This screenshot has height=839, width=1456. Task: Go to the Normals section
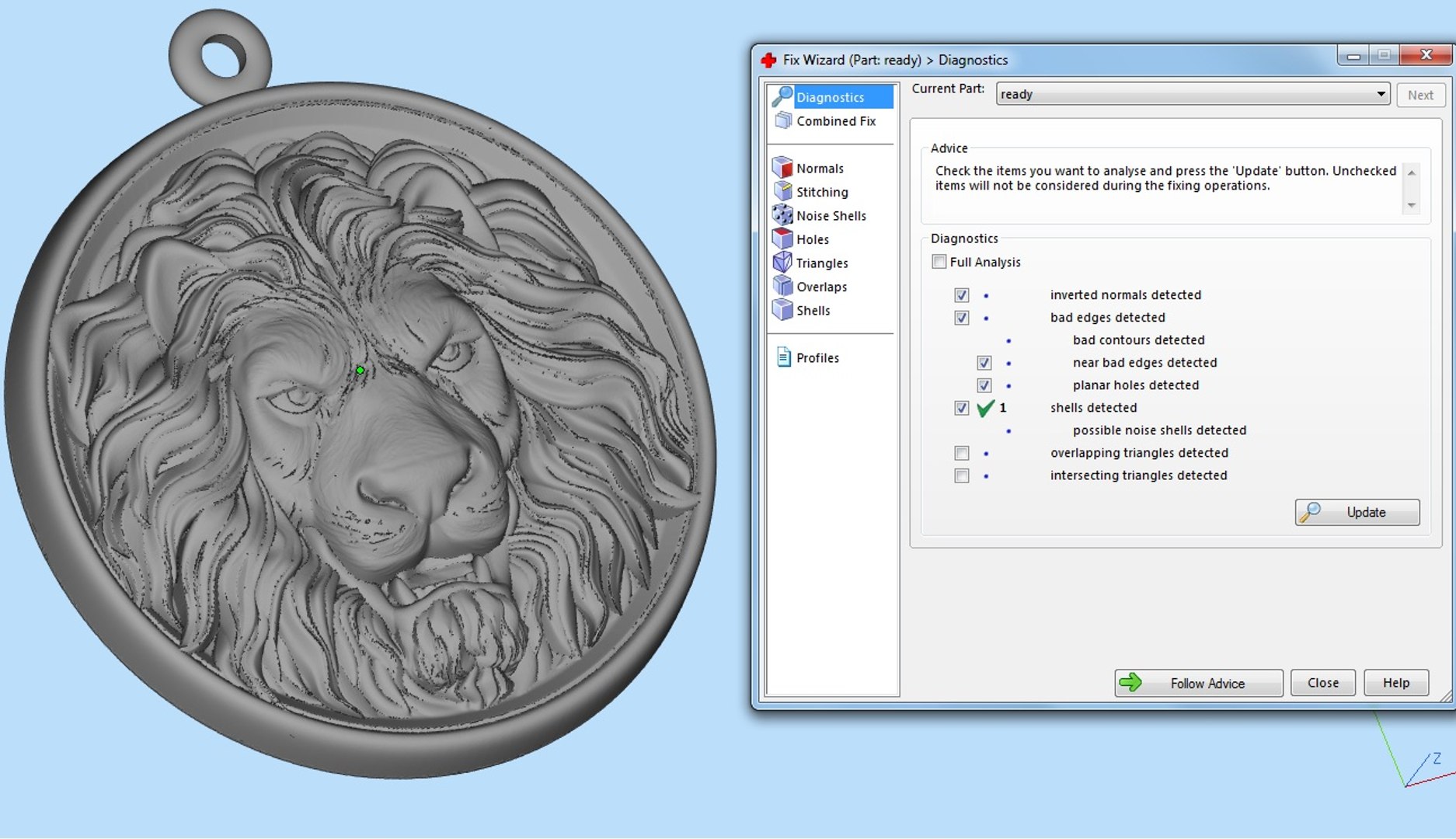click(x=820, y=168)
